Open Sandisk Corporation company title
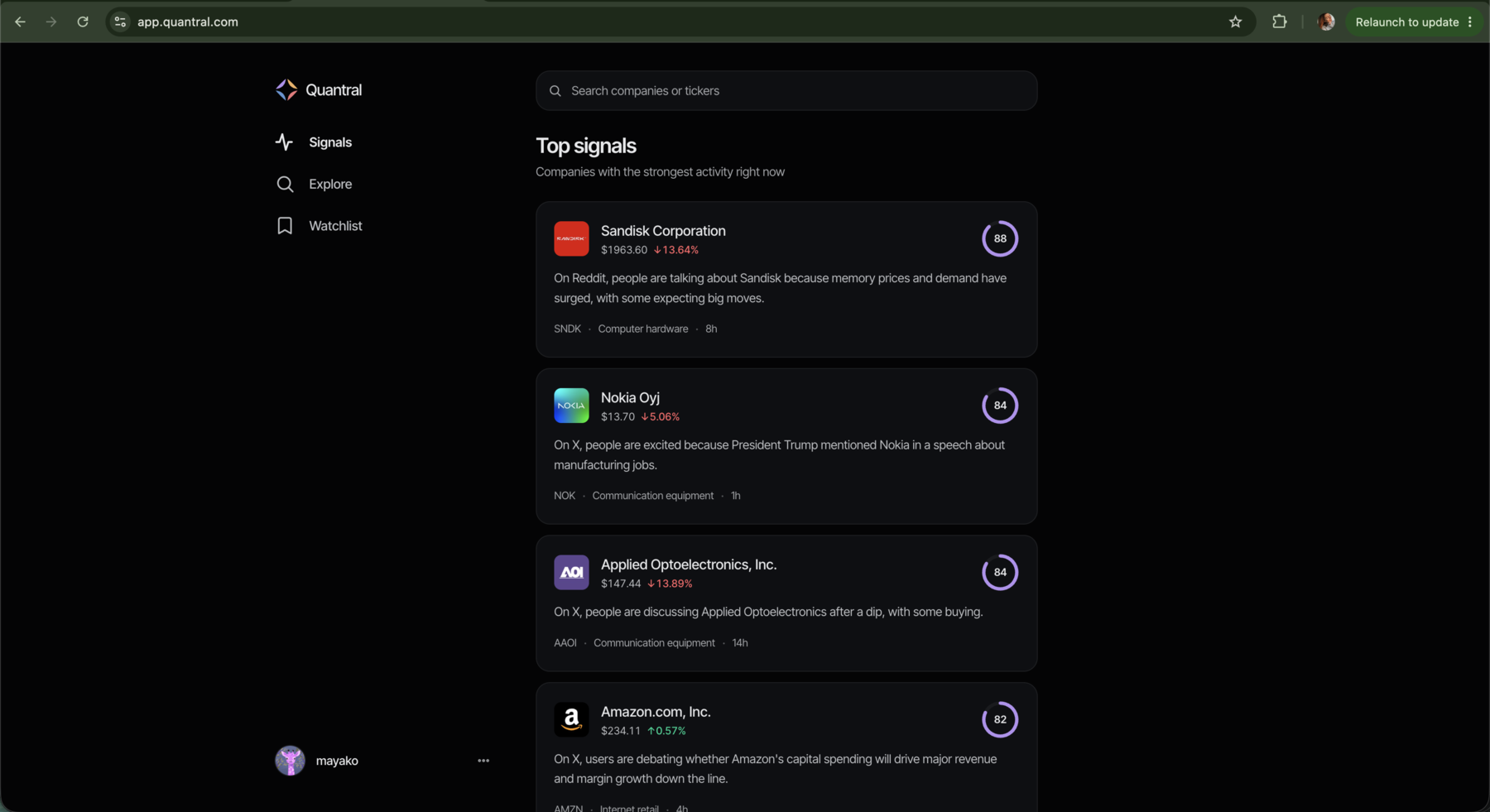The image size is (1490, 812). tap(663, 231)
